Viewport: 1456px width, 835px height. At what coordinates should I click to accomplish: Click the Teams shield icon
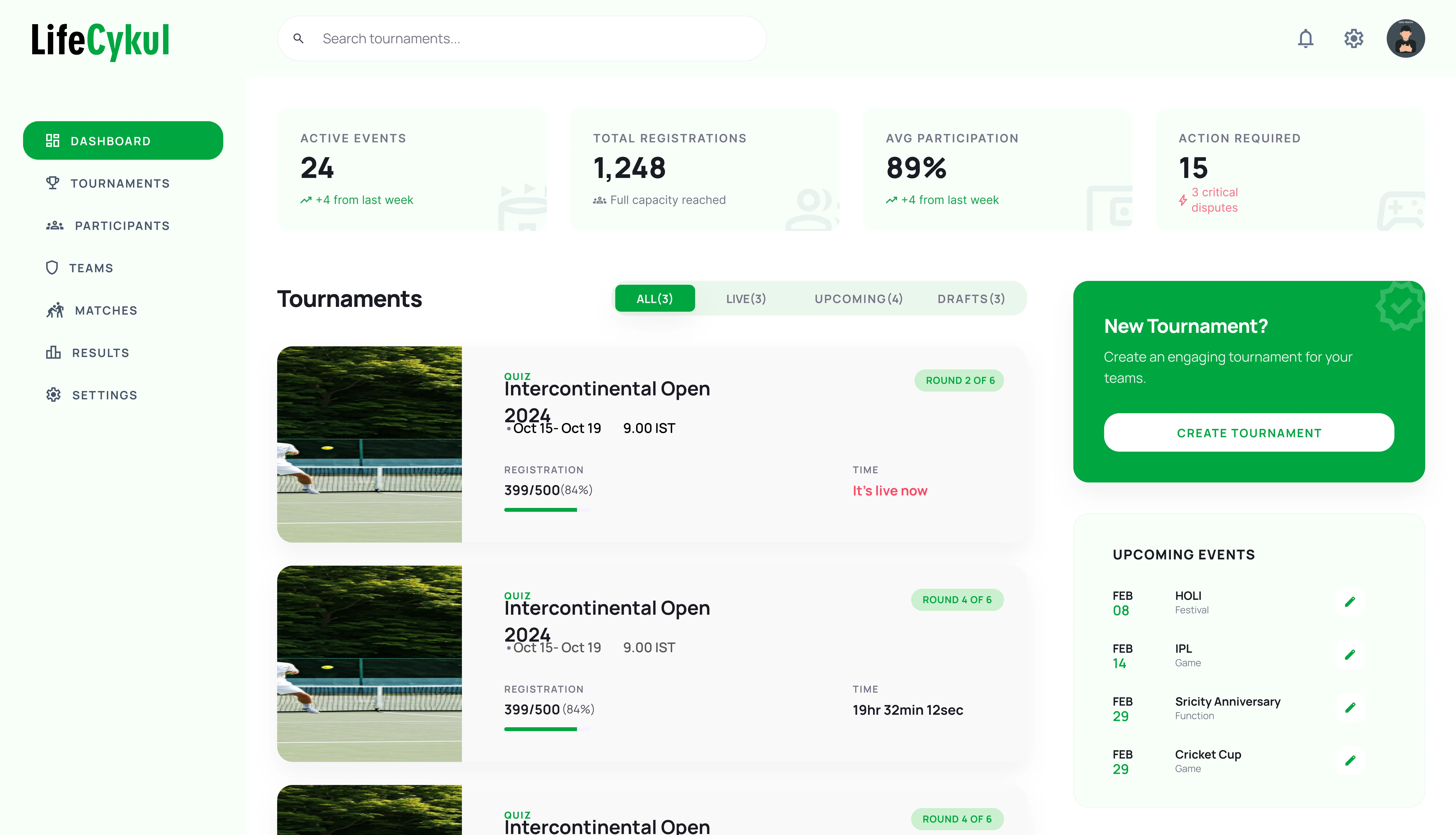coord(52,268)
